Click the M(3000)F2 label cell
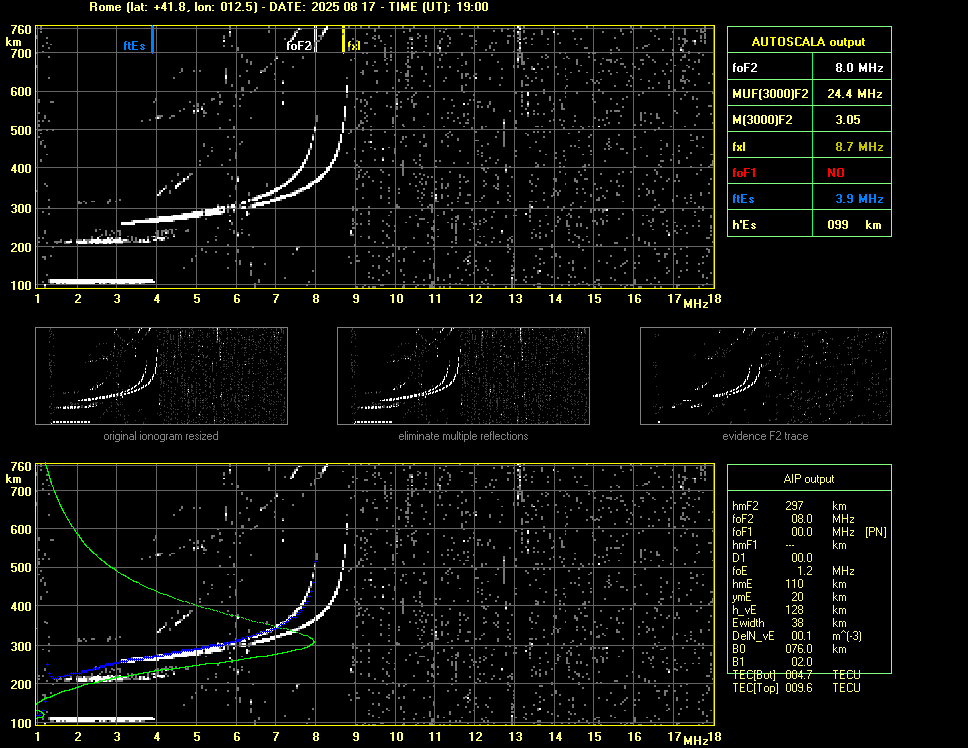Image resolution: width=968 pixels, height=748 pixels. 770,120
